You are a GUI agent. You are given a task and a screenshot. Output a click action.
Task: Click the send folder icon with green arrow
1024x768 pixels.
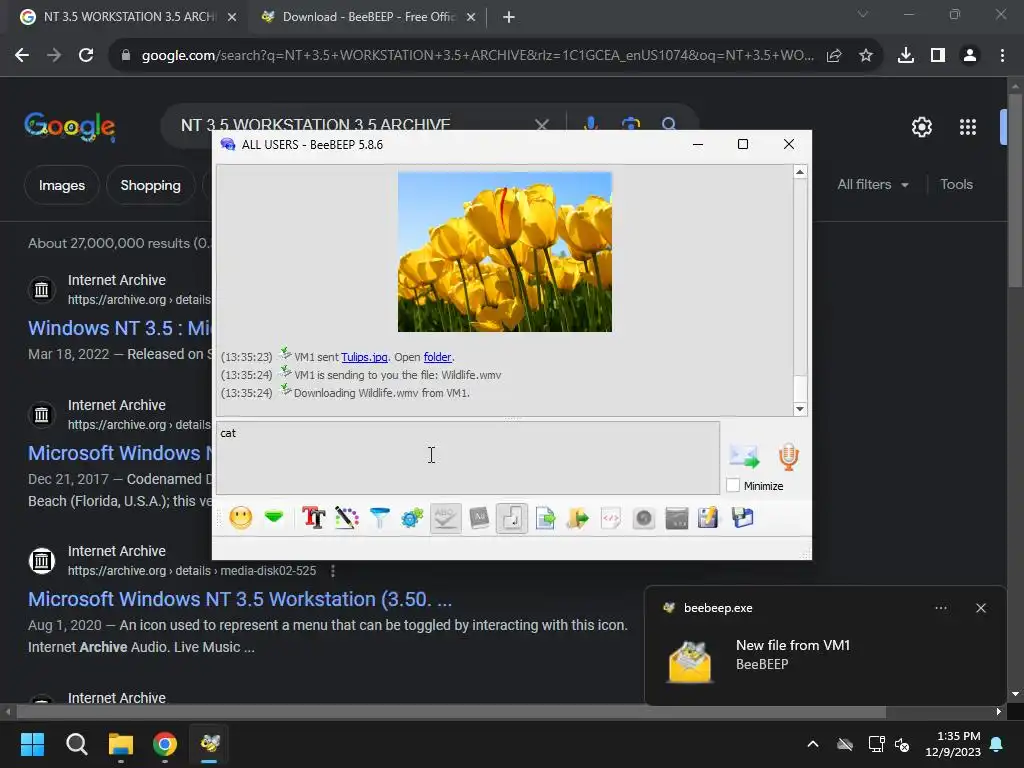coord(578,518)
